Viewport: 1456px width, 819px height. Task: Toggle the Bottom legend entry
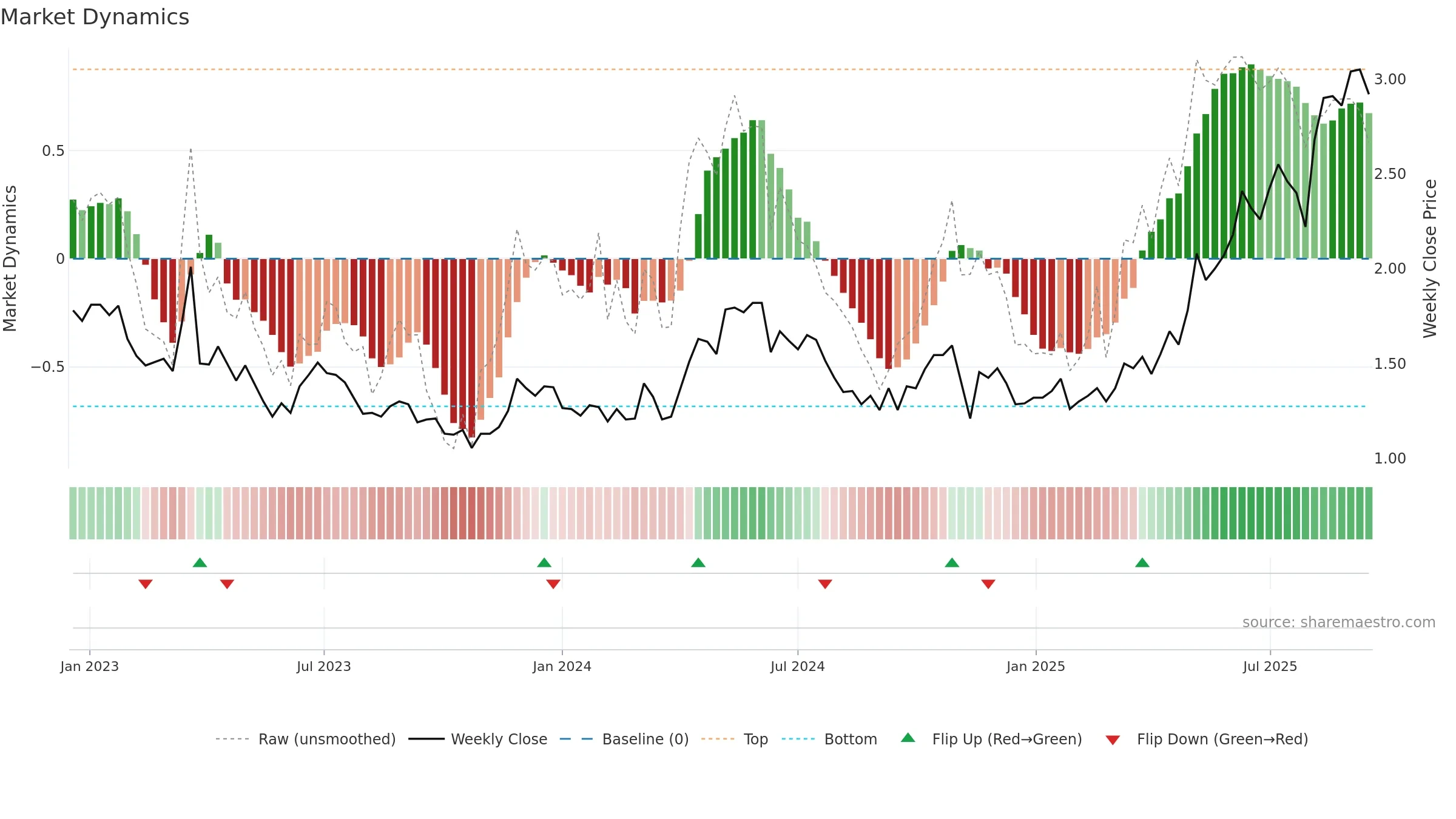pyautogui.click(x=829, y=739)
